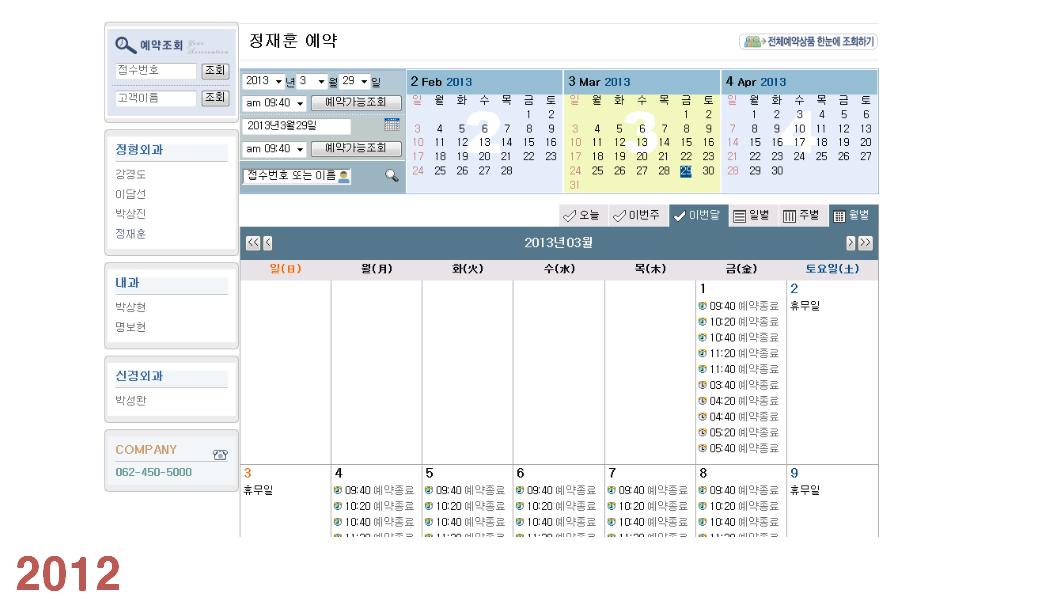Image resolution: width=1049 pixels, height=610 pixels.
Task: Go to next month with single-right arrow
Action: pos(851,243)
